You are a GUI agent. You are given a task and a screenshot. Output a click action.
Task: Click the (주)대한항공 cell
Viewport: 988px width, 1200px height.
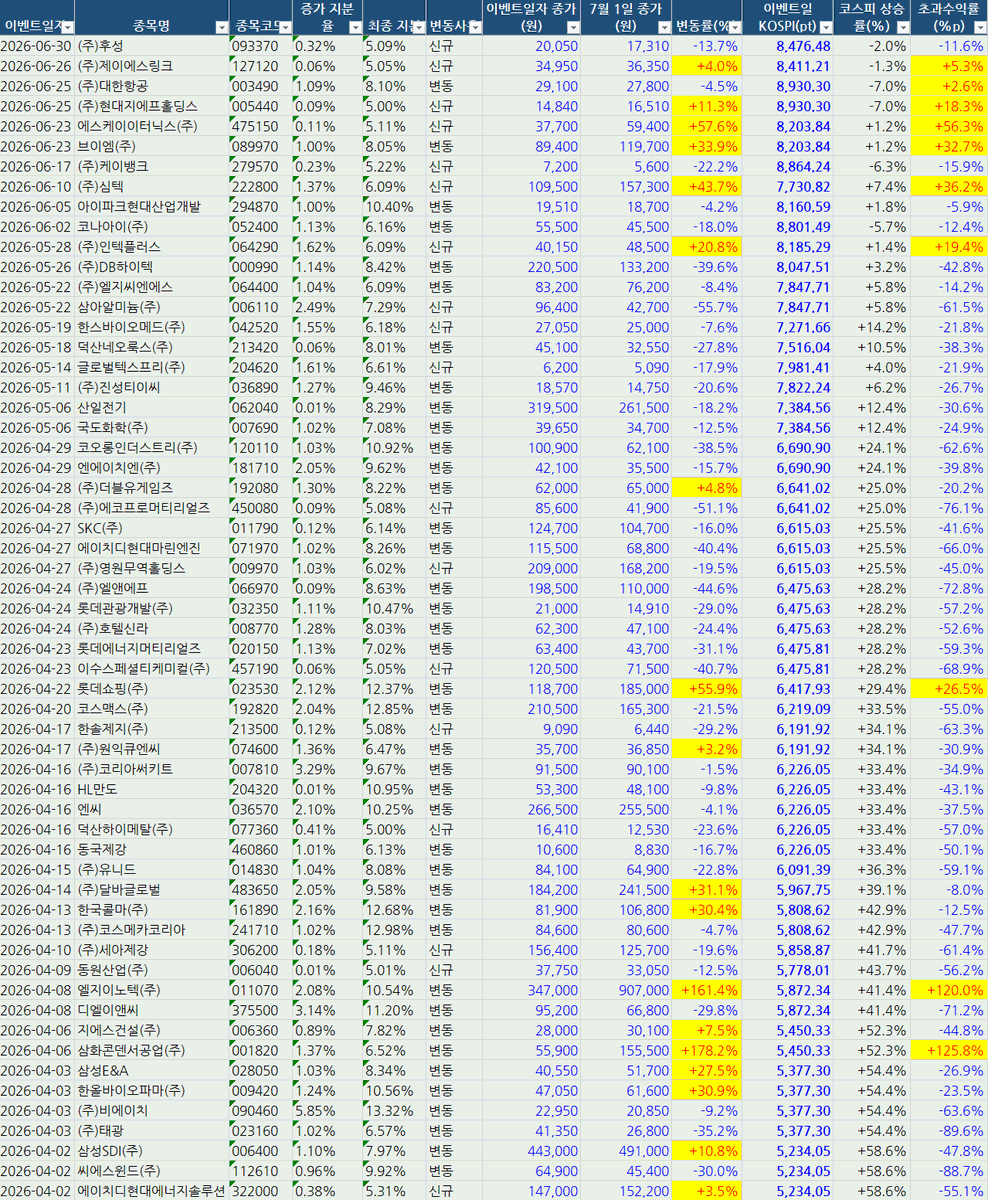click(x=152, y=86)
